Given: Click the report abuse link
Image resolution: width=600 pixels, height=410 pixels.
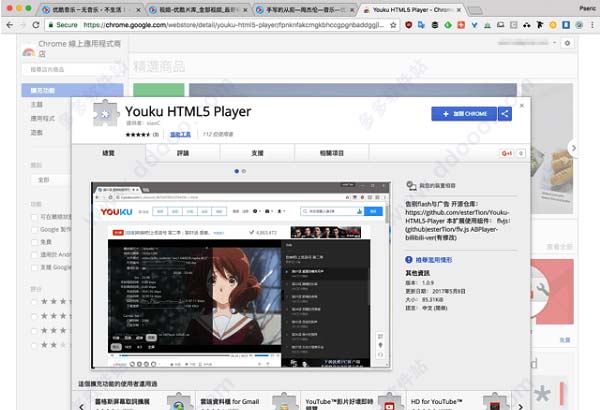Looking at the screenshot, I should [x=434, y=260].
